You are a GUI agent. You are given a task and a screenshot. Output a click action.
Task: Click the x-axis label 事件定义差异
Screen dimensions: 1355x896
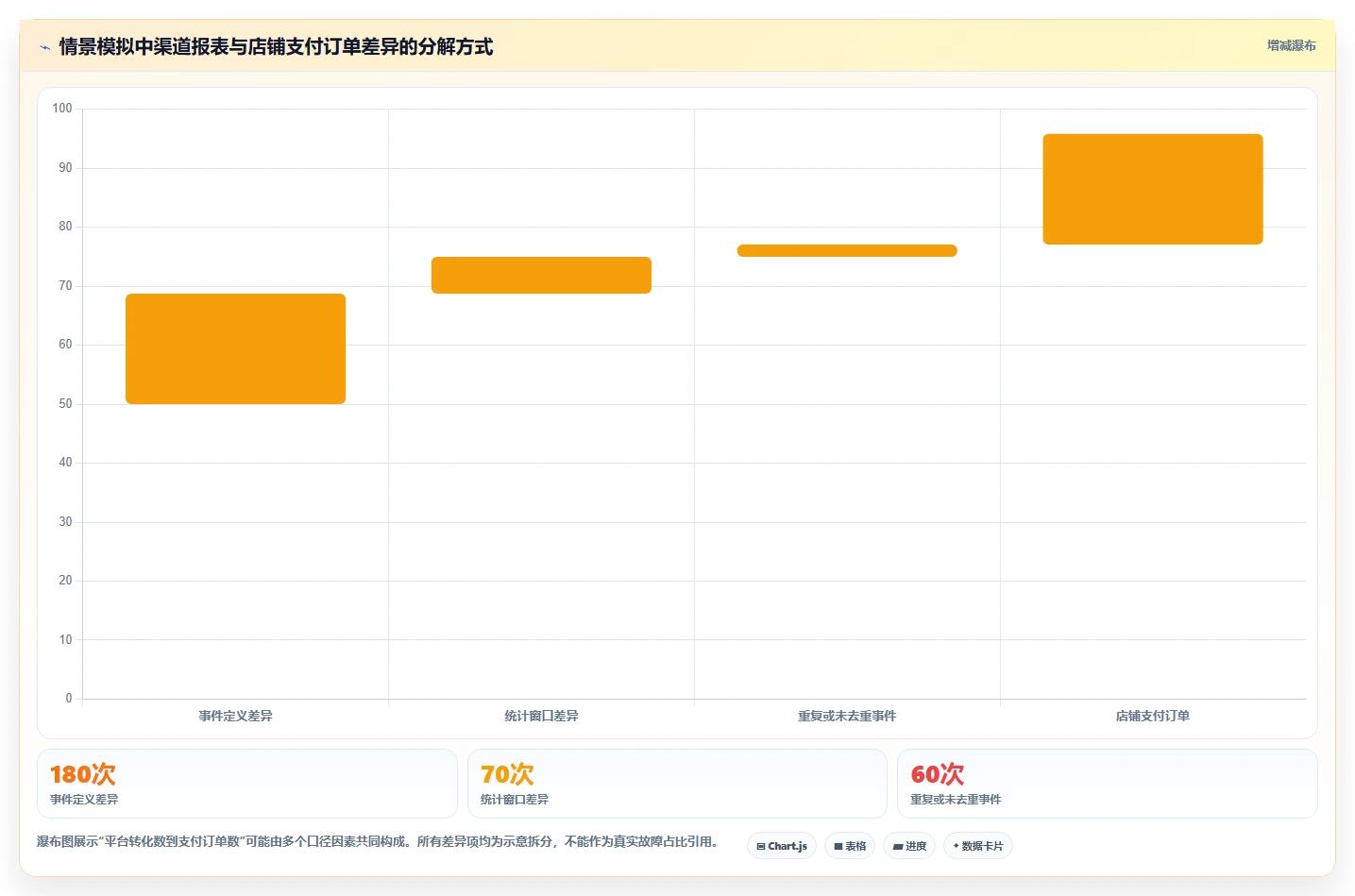point(235,716)
